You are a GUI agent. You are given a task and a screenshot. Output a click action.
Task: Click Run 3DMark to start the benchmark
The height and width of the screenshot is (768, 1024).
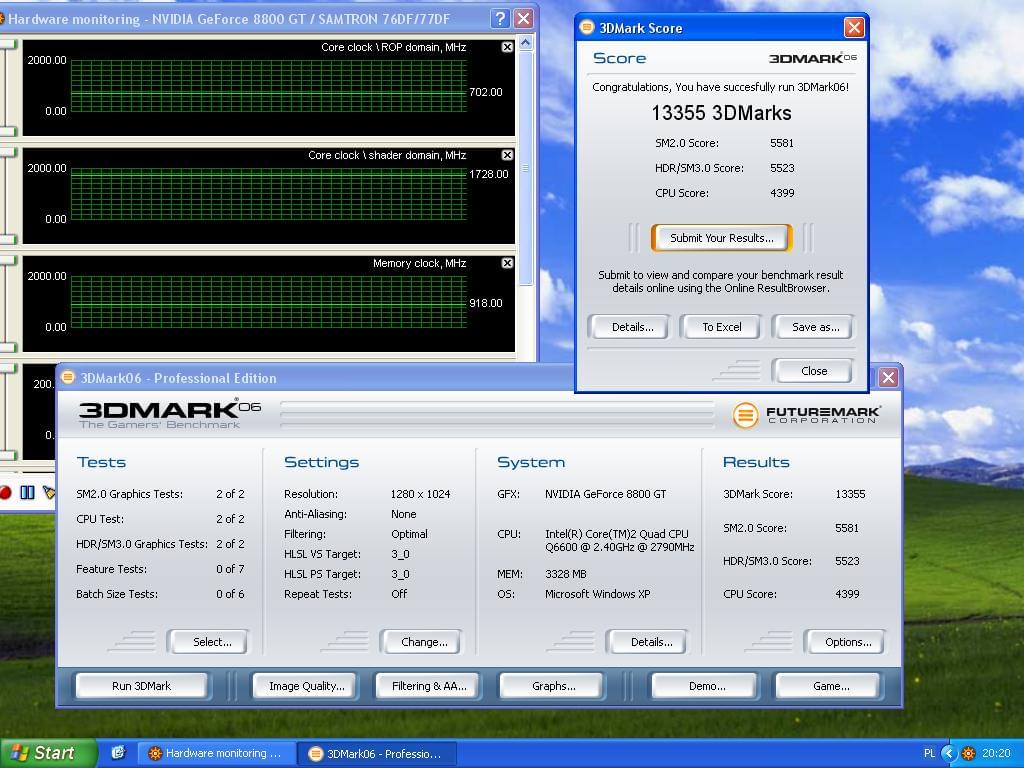[141, 686]
